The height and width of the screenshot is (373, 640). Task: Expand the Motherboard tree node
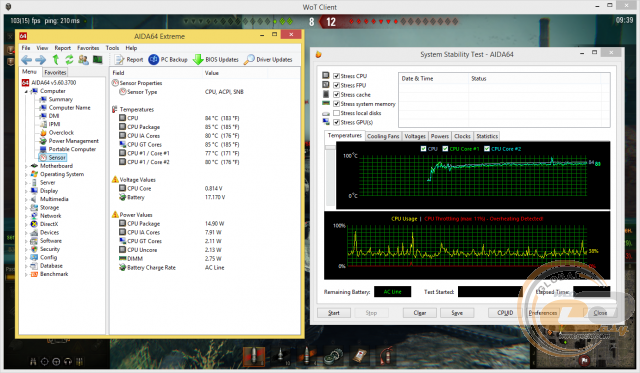26,166
